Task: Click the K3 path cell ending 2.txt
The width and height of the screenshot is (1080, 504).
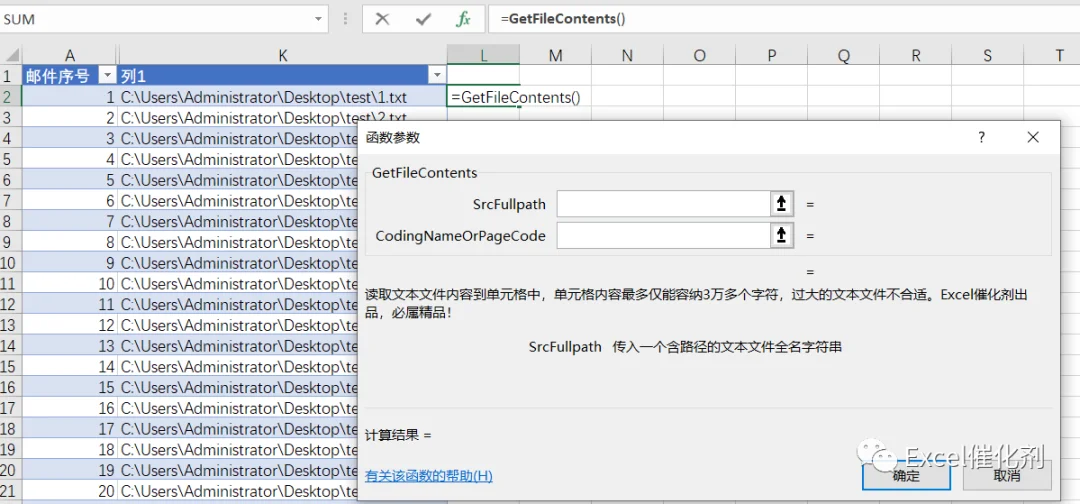Action: (282, 117)
